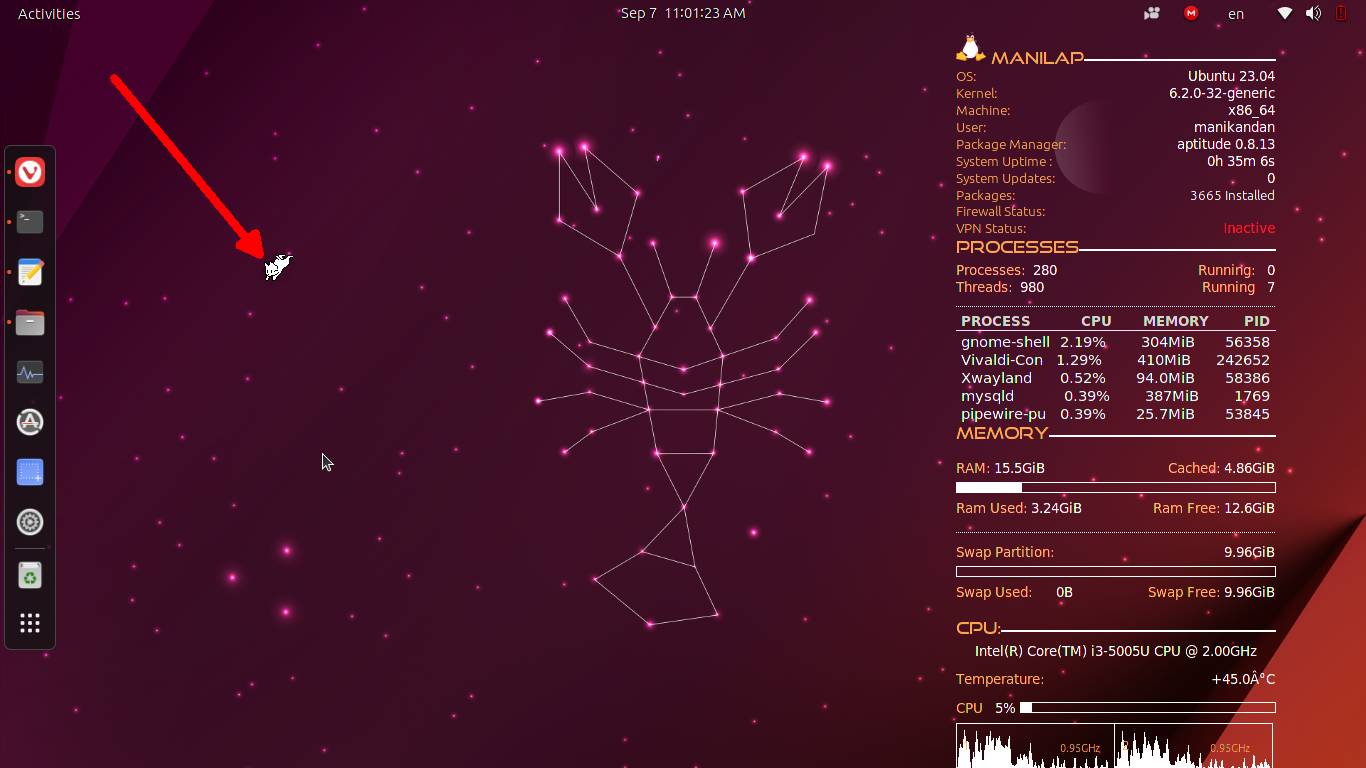This screenshot has width=1366, height=768.
Task: Open the Activities overview
Action: (x=49, y=13)
